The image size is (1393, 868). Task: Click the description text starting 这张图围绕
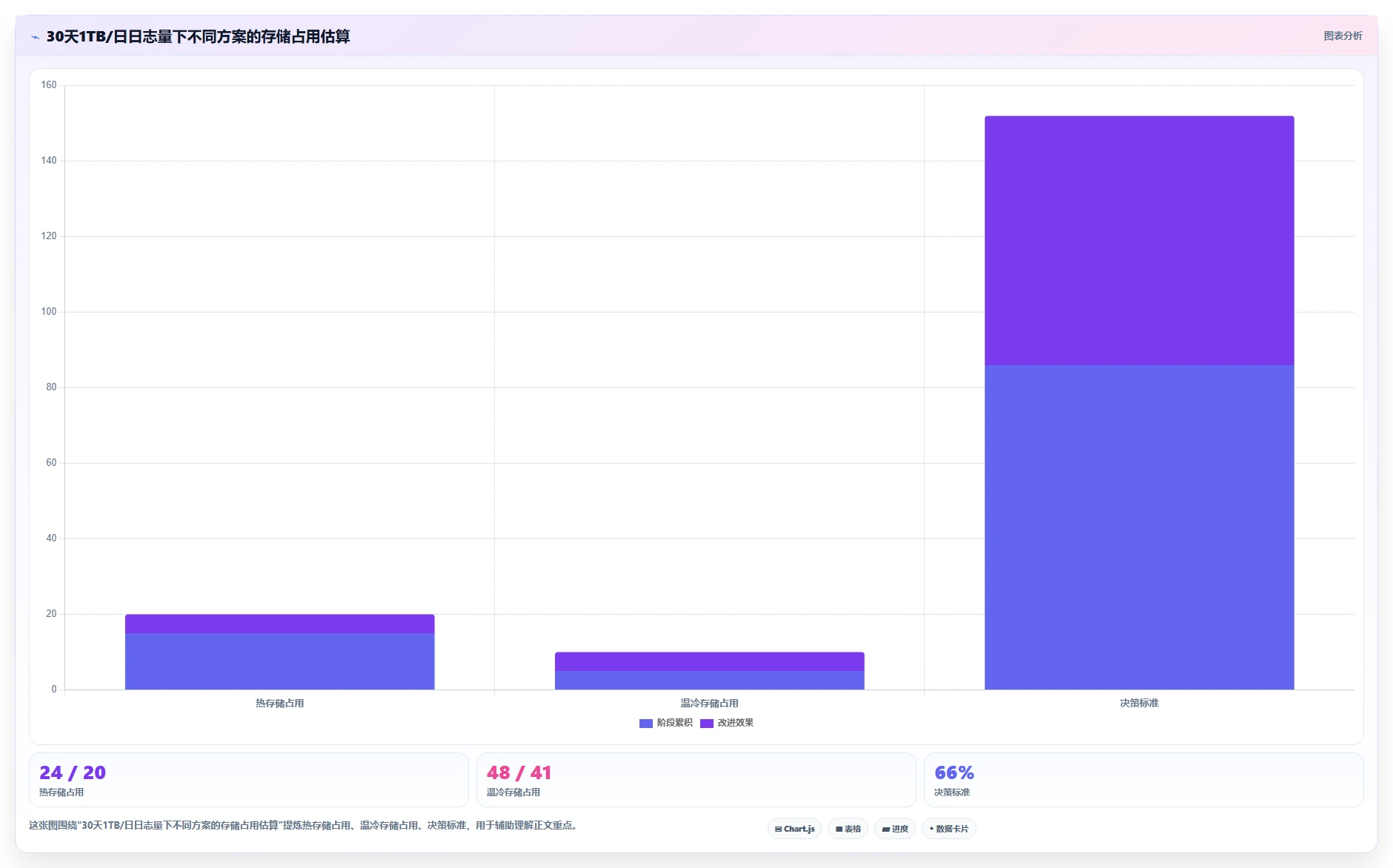click(305, 825)
